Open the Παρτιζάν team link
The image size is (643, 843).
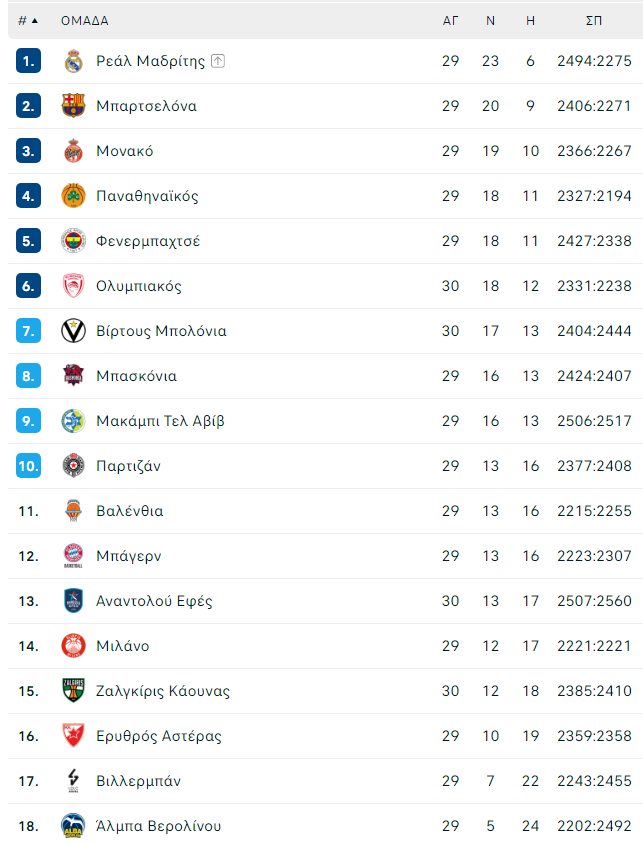[x=128, y=466]
